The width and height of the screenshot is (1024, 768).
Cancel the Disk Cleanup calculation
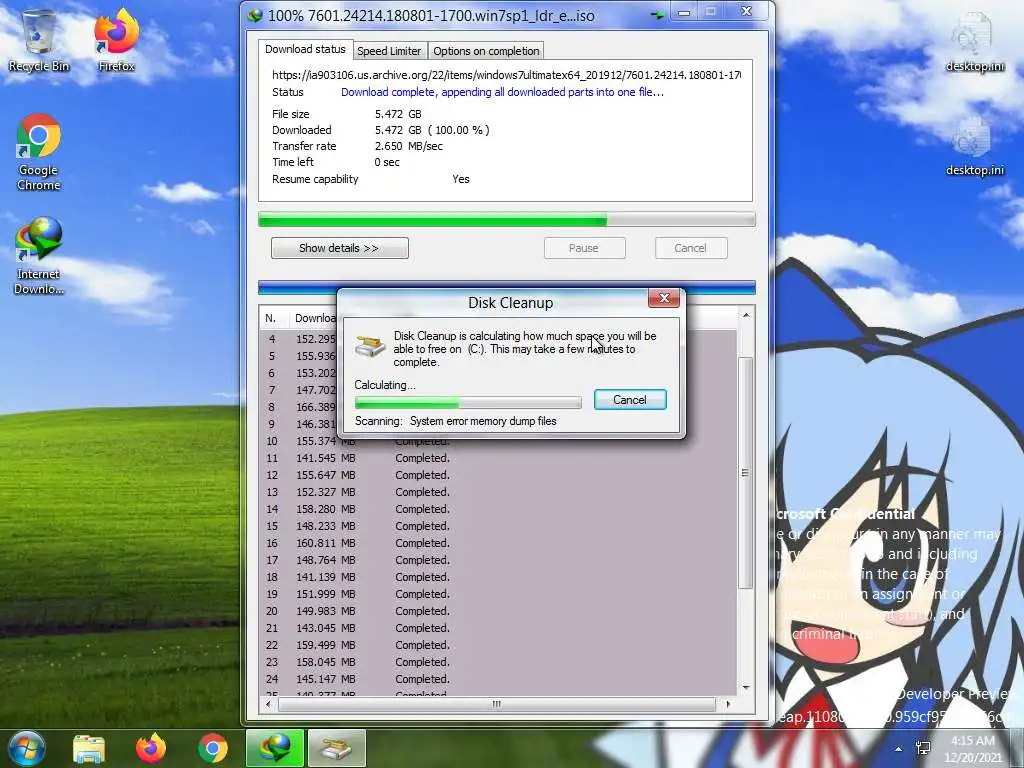click(630, 400)
